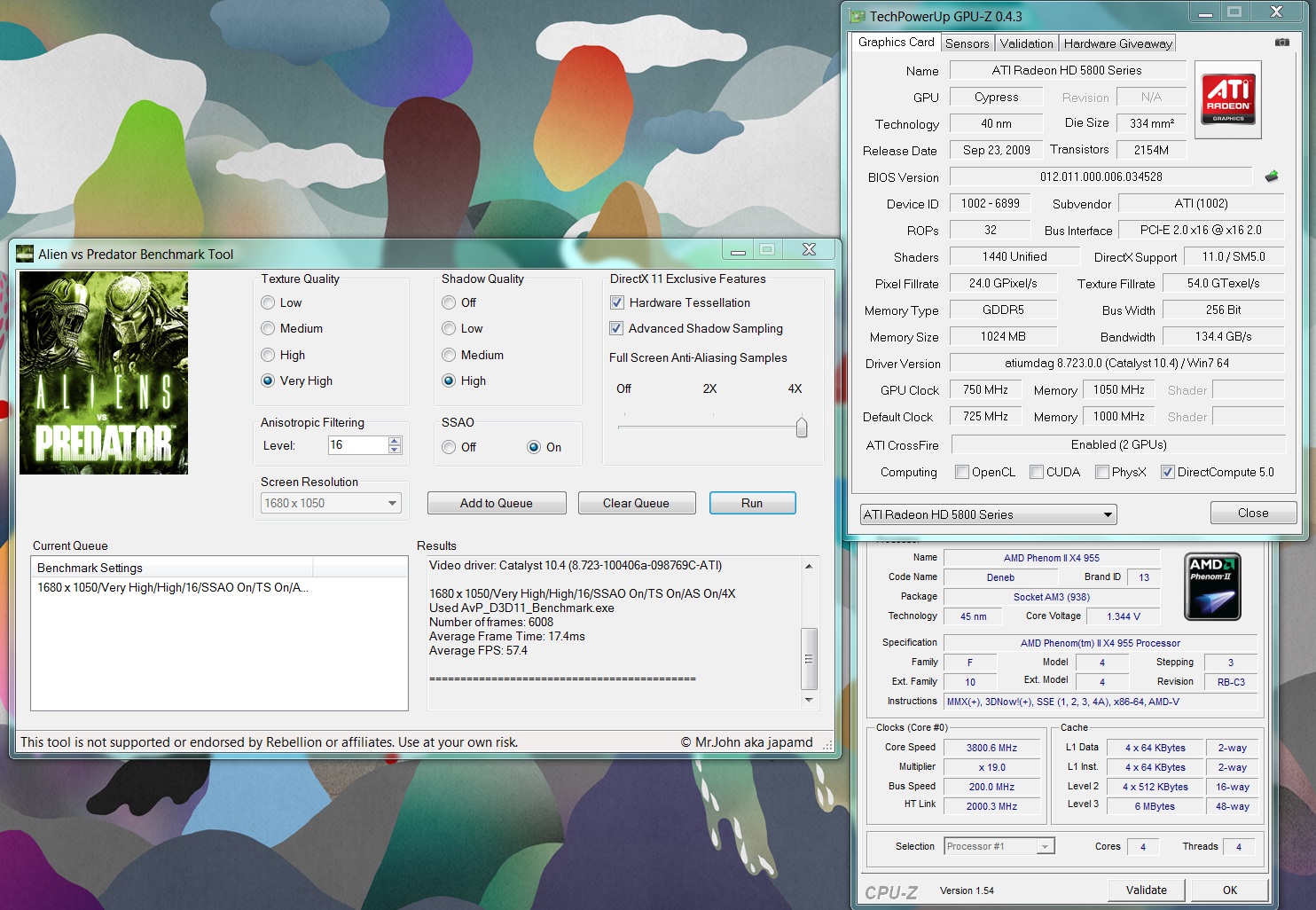Click the Results vertical scrollbar thumb
The width and height of the screenshot is (1316, 910).
click(x=809, y=658)
